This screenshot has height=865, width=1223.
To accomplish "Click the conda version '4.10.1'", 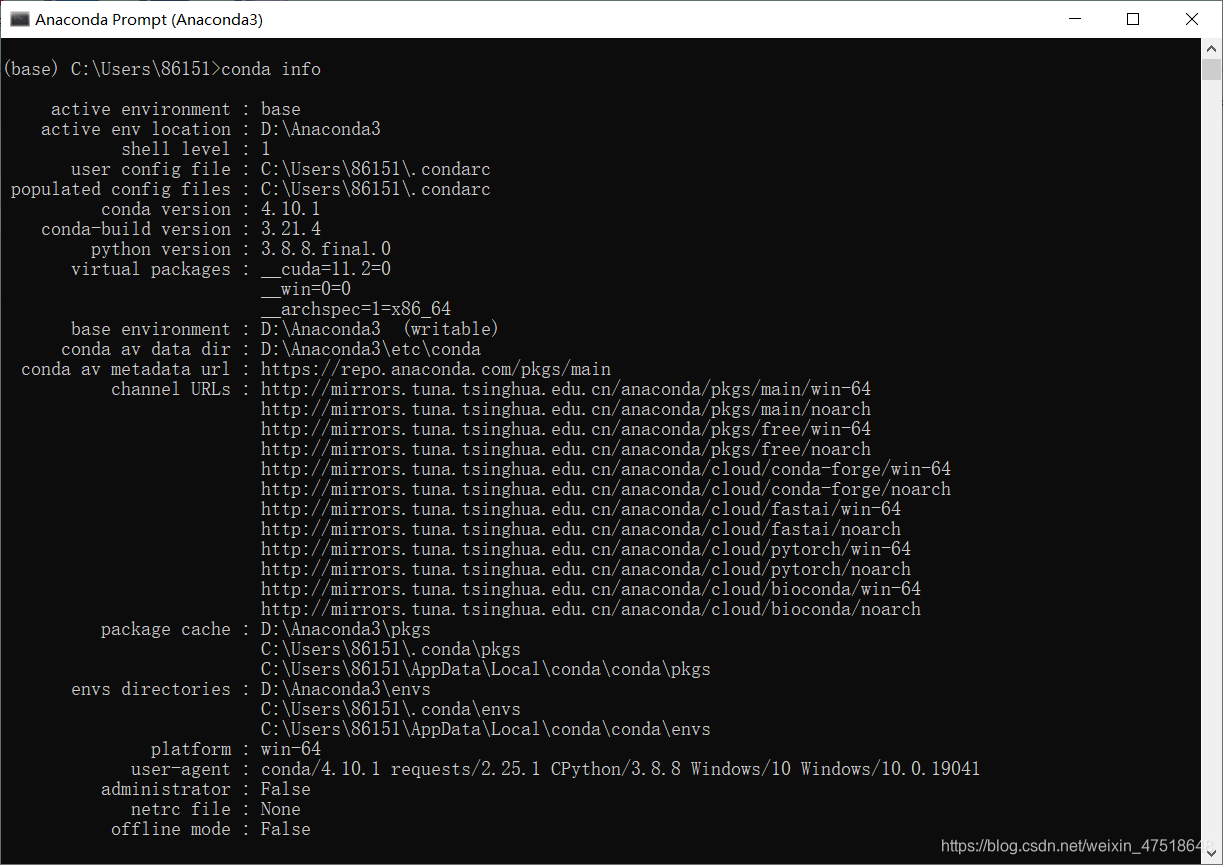I will click(291, 209).
